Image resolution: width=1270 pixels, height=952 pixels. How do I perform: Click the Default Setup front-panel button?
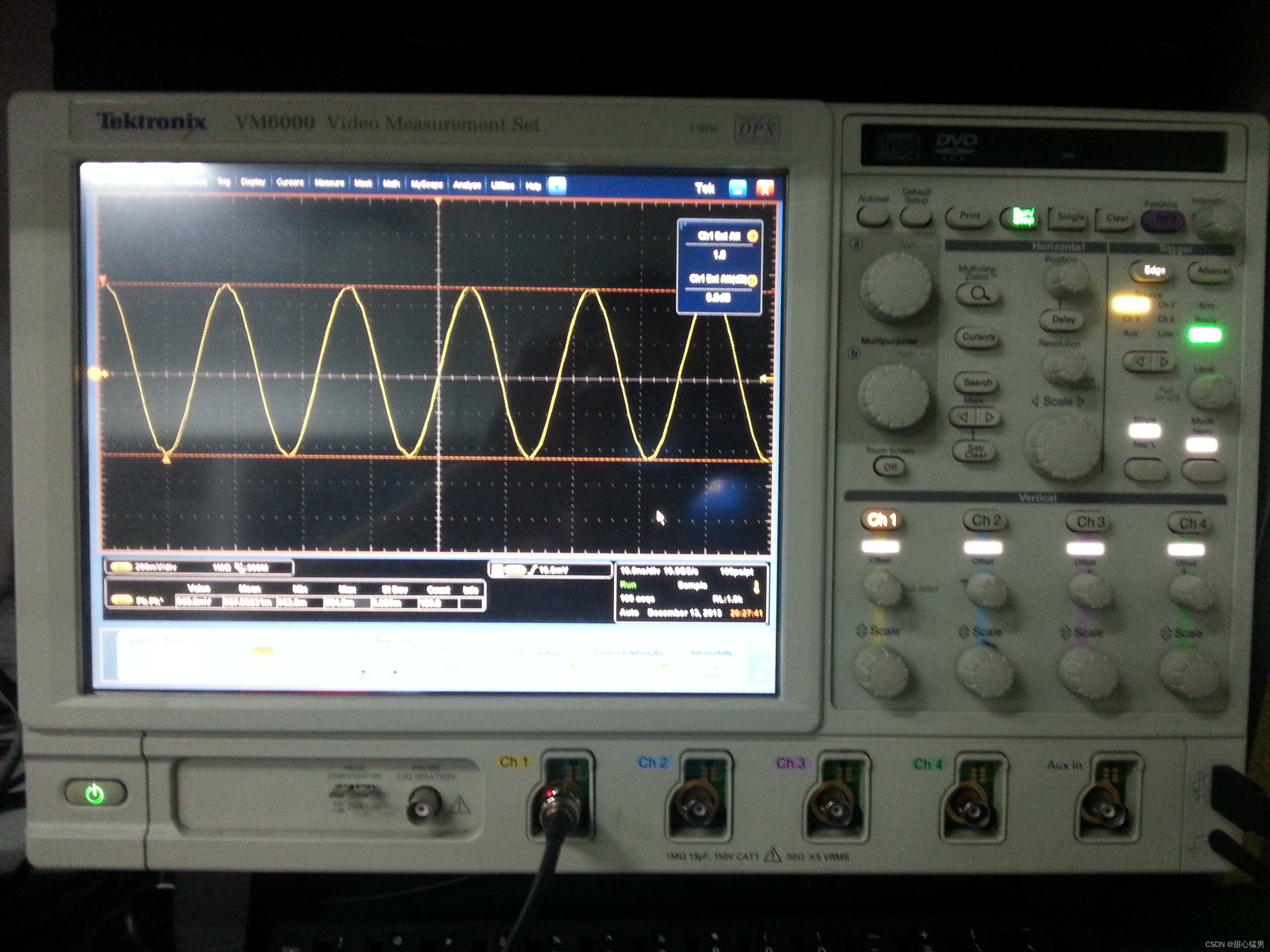tap(916, 217)
